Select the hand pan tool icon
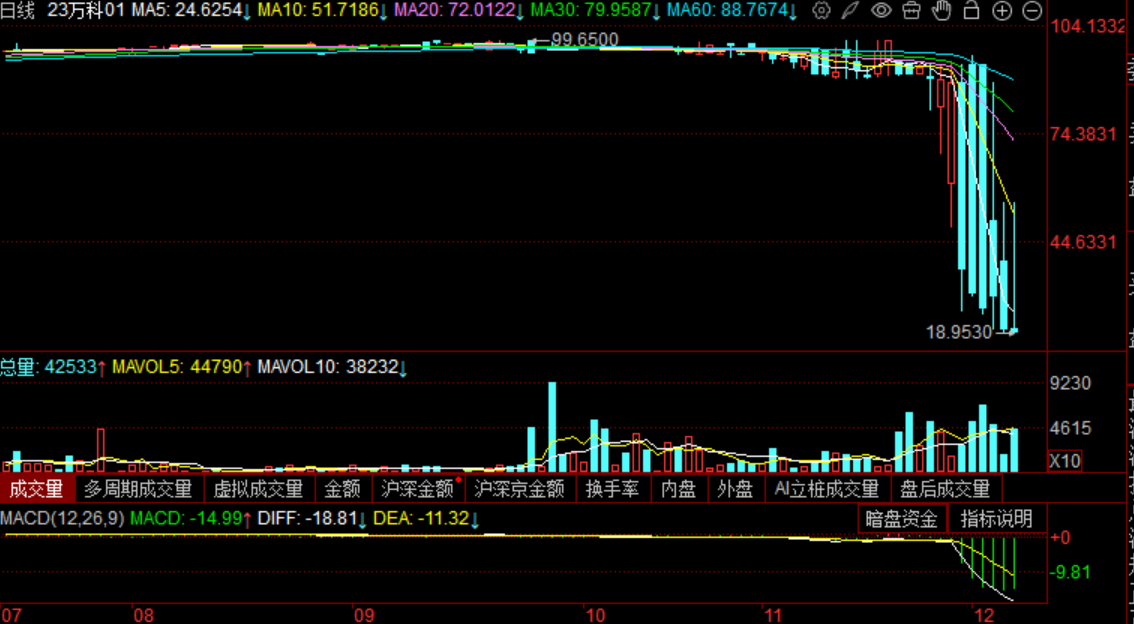Image resolution: width=1134 pixels, height=624 pixels. pyautogui.click(x=941, y=10)
